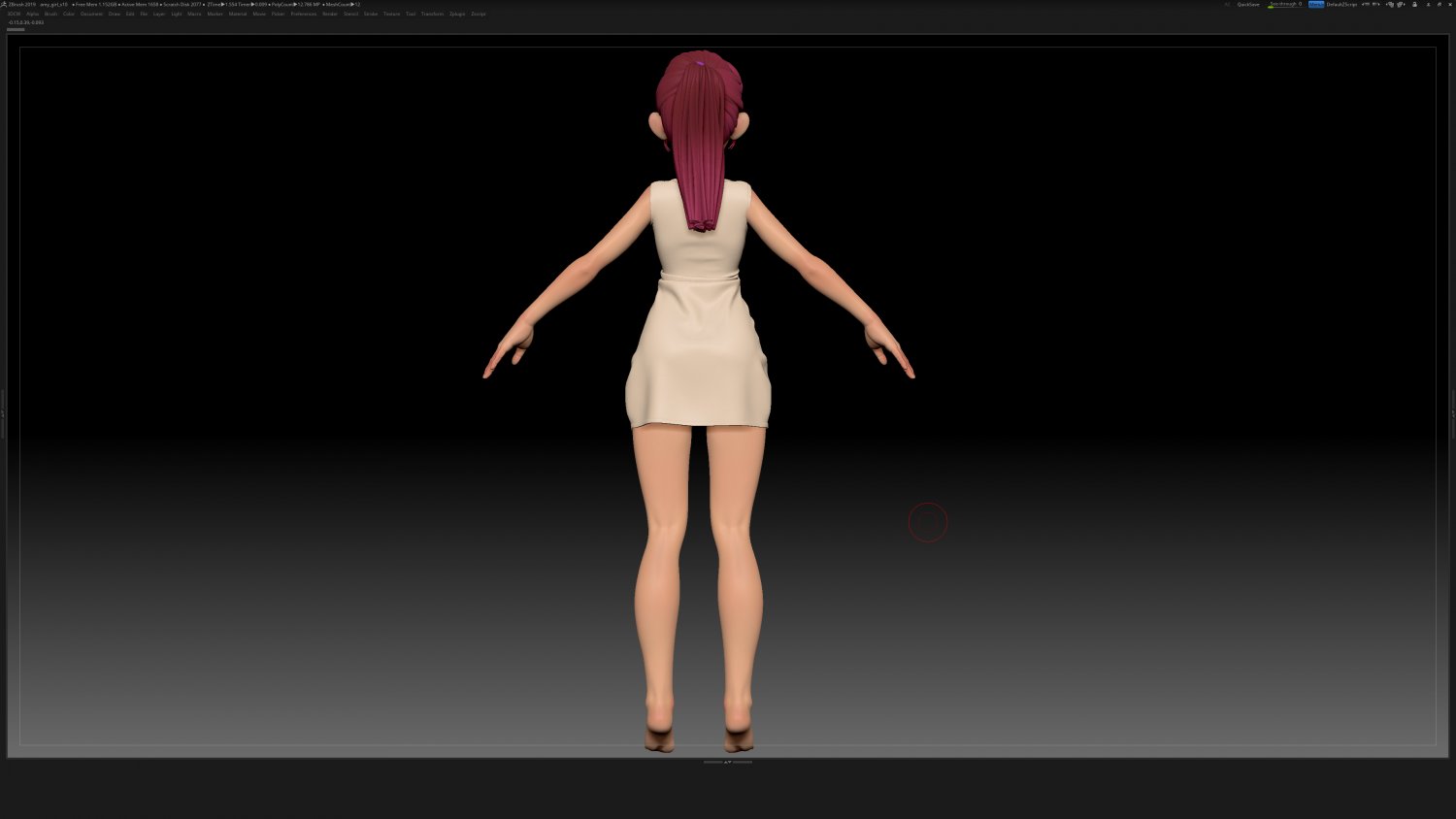Open the Tool menu
The height and width of the screenshot is (819, 1456).
coord(410,14)
